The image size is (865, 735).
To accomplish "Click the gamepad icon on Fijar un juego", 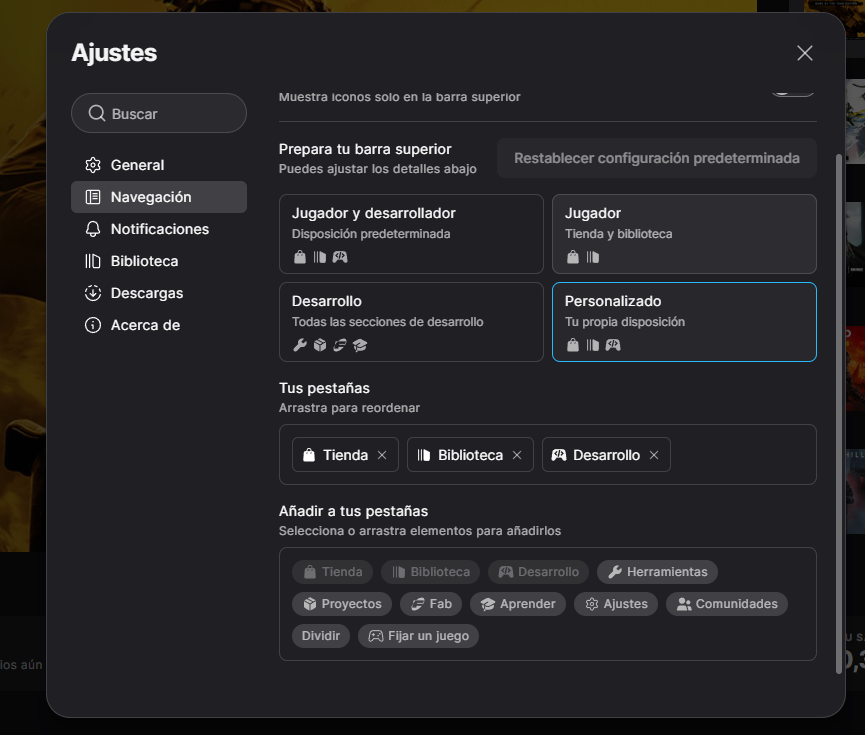I will click(x=376, y=636).
